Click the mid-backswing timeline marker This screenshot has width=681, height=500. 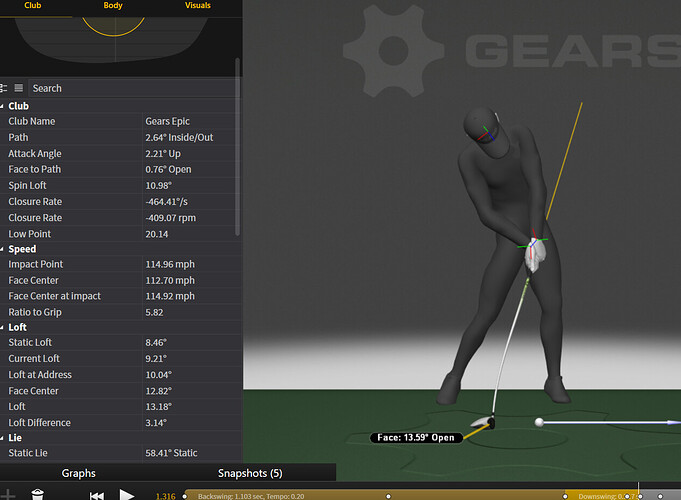tap(388, 496)
